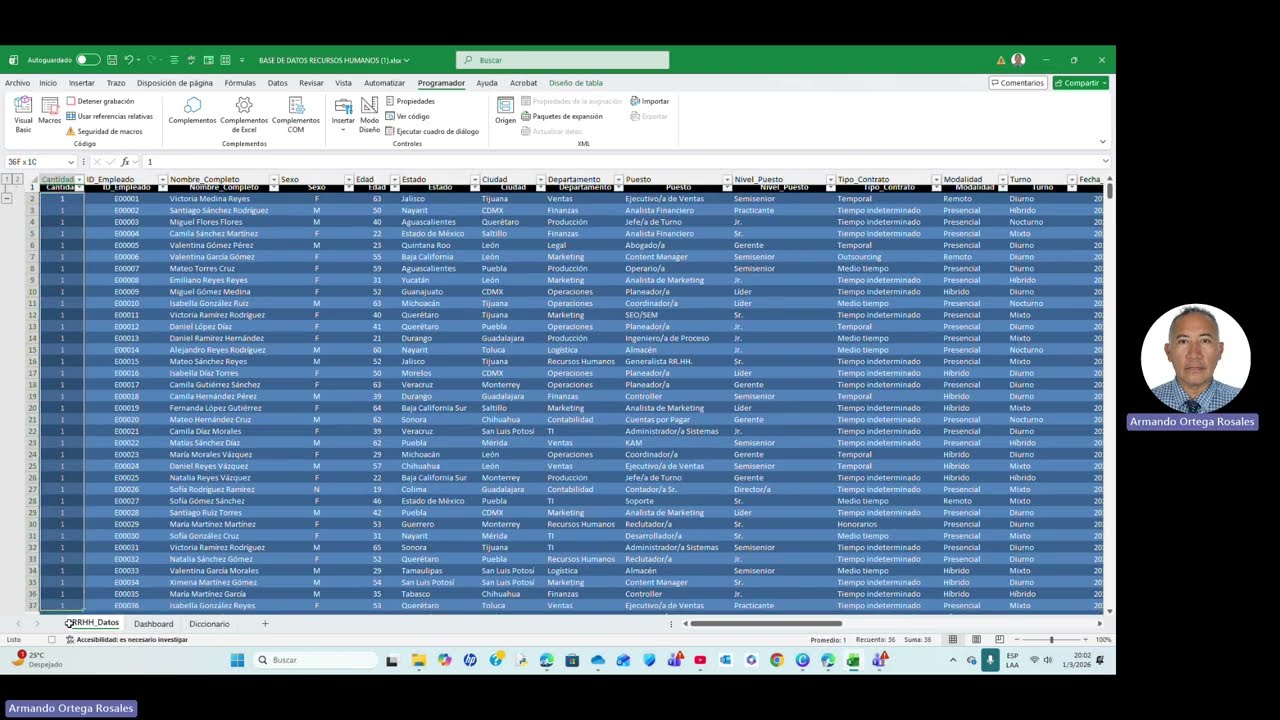Open control Propiedades

click(x=410, y=101)
